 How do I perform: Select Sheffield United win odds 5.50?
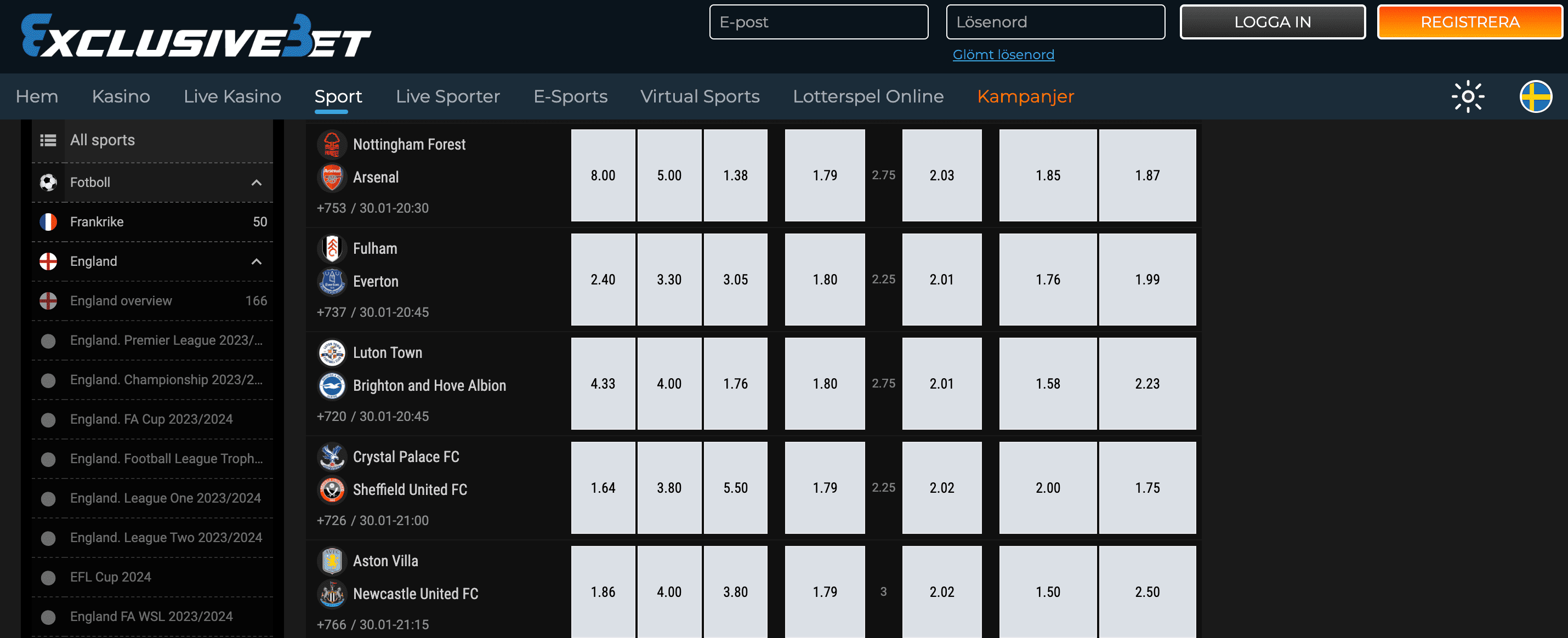[735, 488]
